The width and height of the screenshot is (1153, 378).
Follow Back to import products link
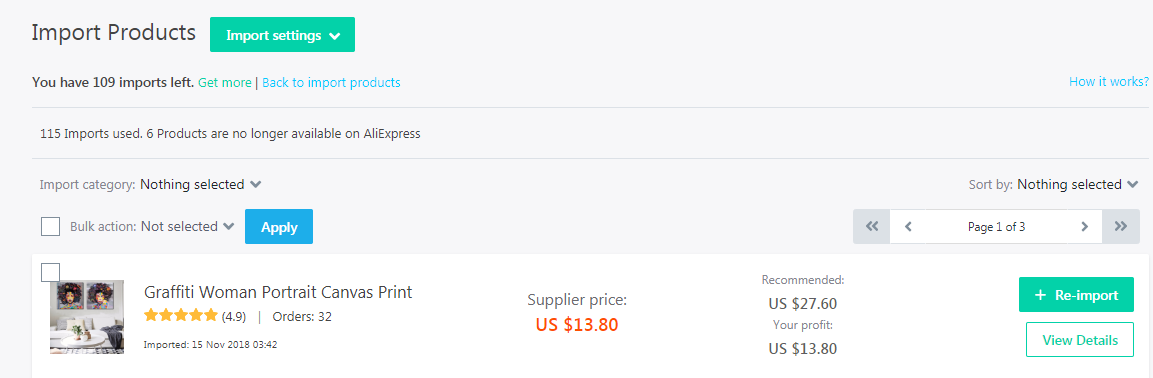[331, 82]
